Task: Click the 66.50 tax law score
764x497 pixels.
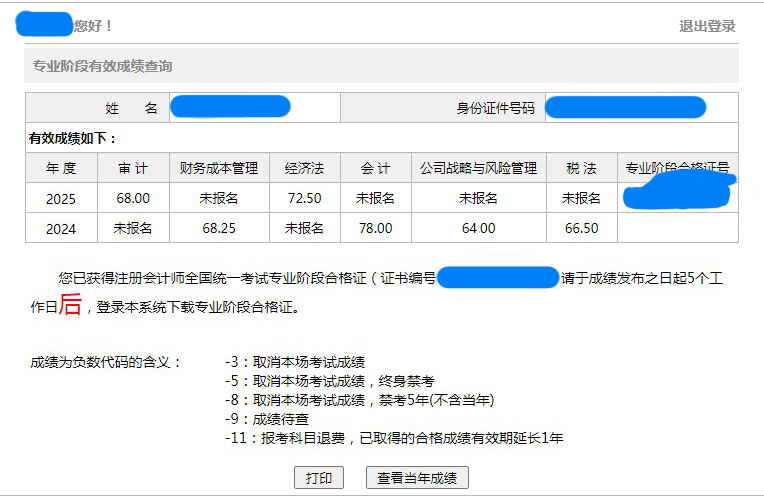Action: 581,228
